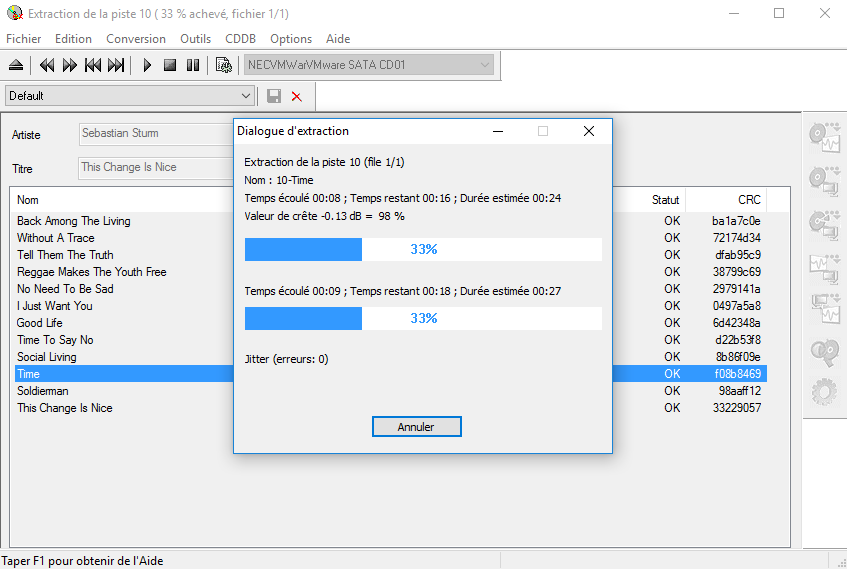Screen dimensions: 847x569
Task: Skip to the previous track
Action: point(93,65)
